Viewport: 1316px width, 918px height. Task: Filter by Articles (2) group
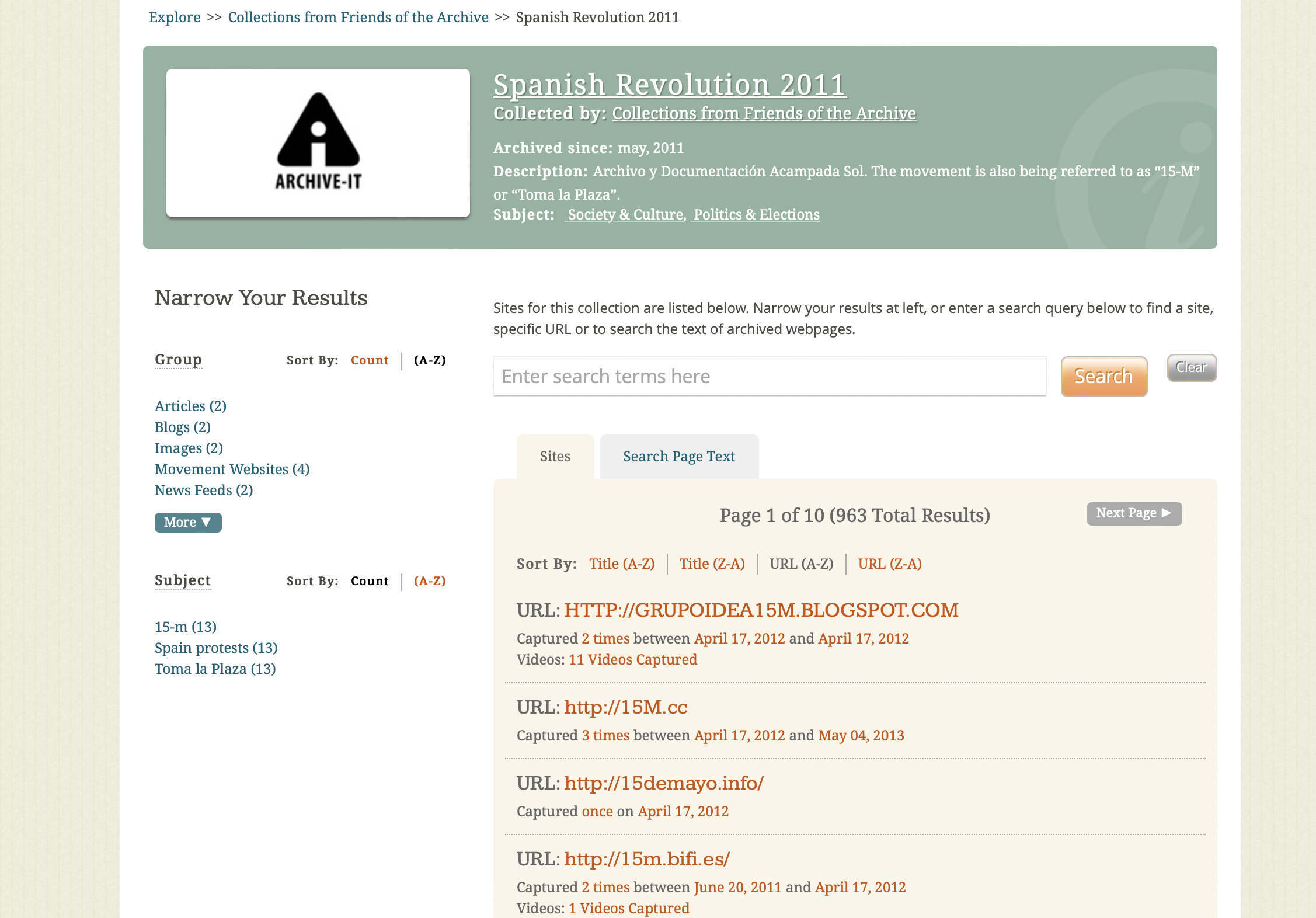[190, 406]
